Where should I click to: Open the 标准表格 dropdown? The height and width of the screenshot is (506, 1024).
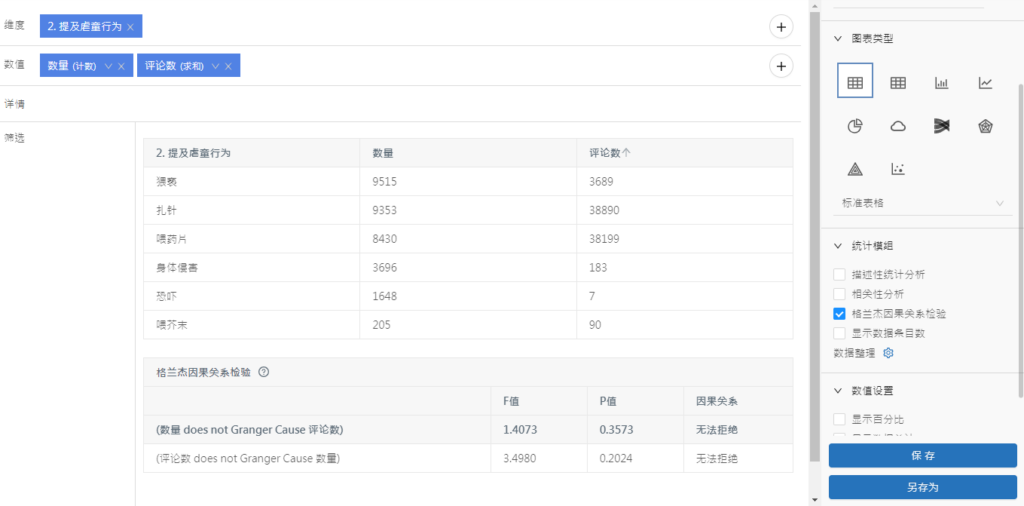[922, 203]
